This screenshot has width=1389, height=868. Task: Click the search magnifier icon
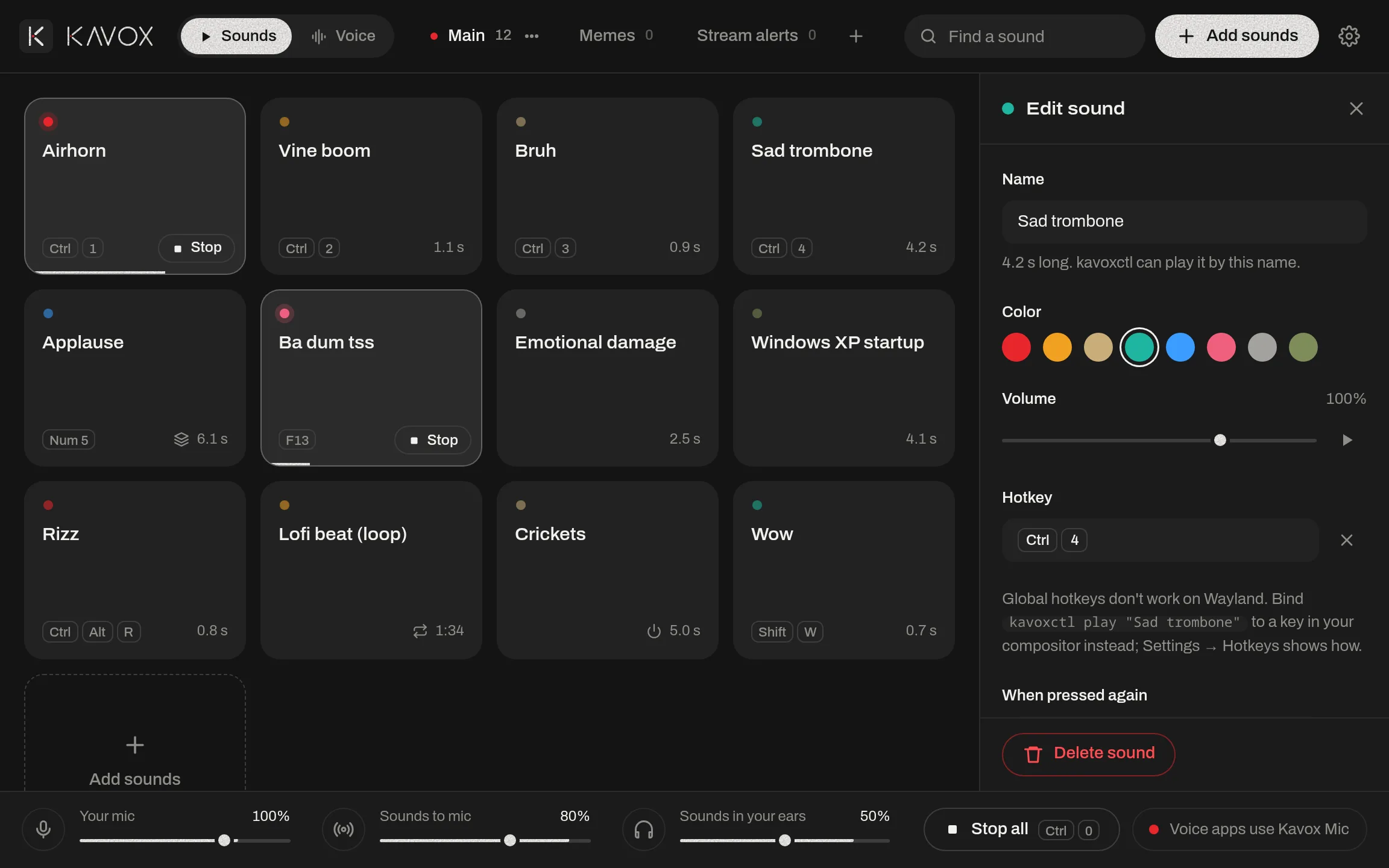[x=928, y=36]
